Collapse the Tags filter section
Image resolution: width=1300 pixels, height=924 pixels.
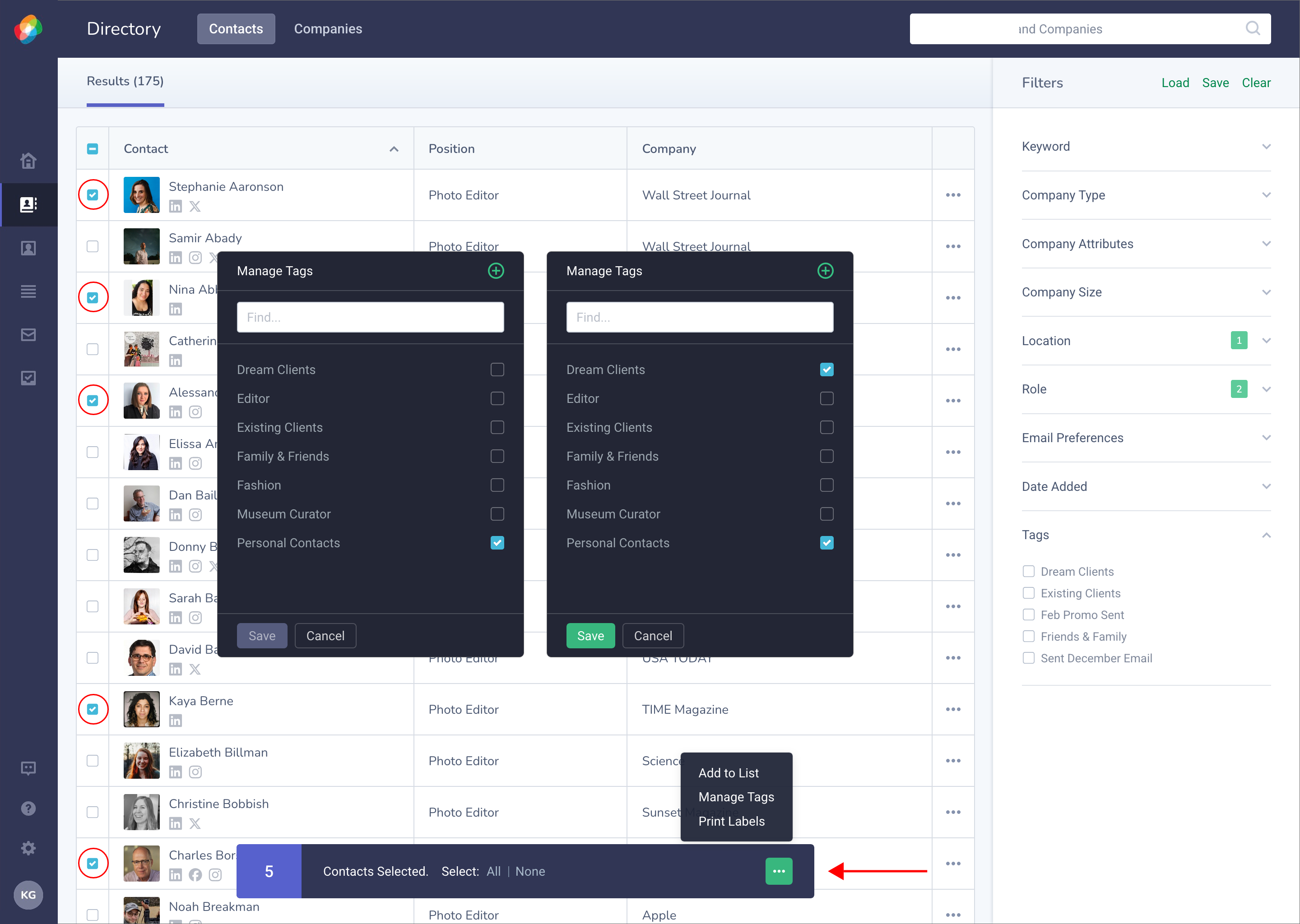click(x=1147, y=535)
